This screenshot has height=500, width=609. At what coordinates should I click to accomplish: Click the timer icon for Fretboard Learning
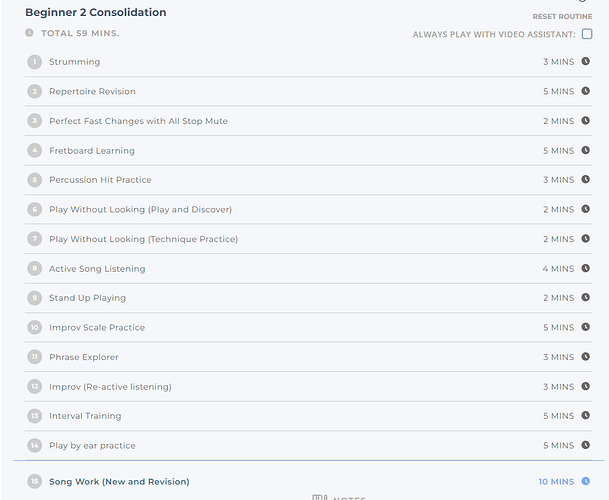coord(586,151)
